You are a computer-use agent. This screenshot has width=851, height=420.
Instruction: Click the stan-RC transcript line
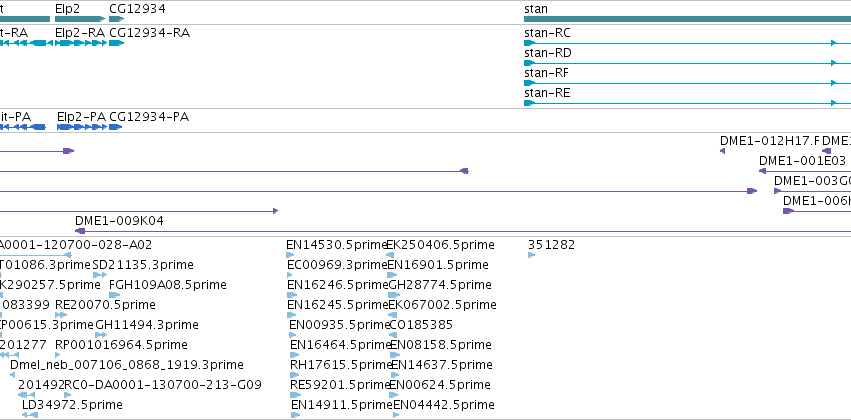(x=687, y=43)
